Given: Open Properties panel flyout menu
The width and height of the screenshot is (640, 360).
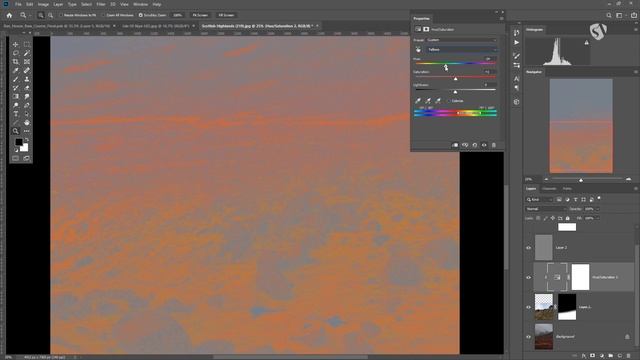Looking at the screenshot, I should tap(501, 18).
